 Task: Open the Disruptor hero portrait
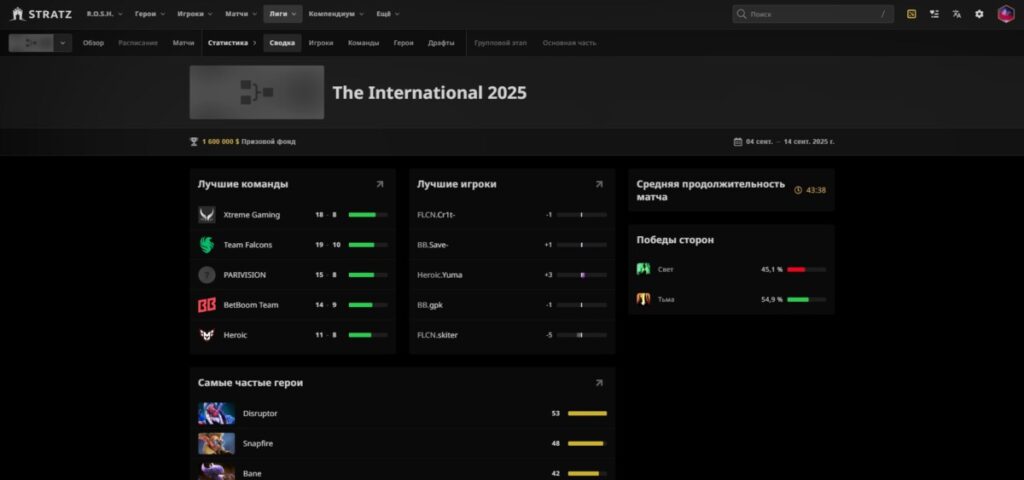216,413
